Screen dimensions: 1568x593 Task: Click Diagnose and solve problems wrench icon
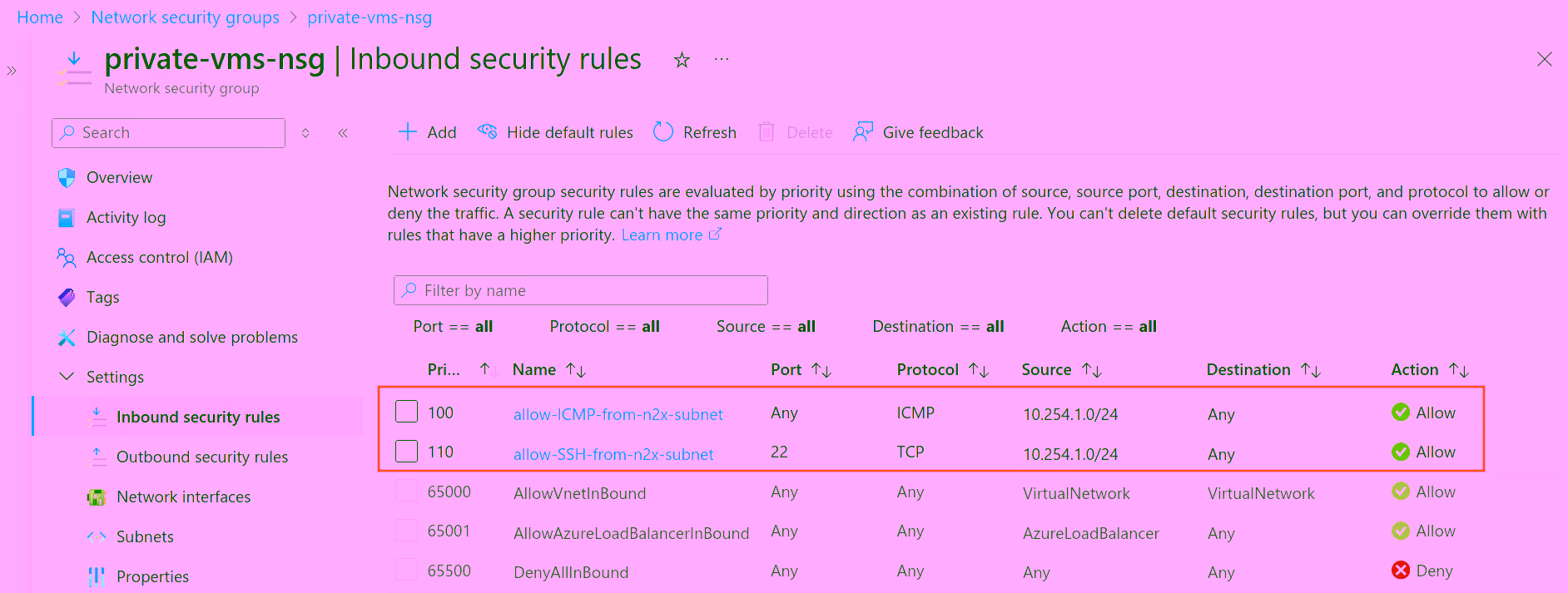67,338
